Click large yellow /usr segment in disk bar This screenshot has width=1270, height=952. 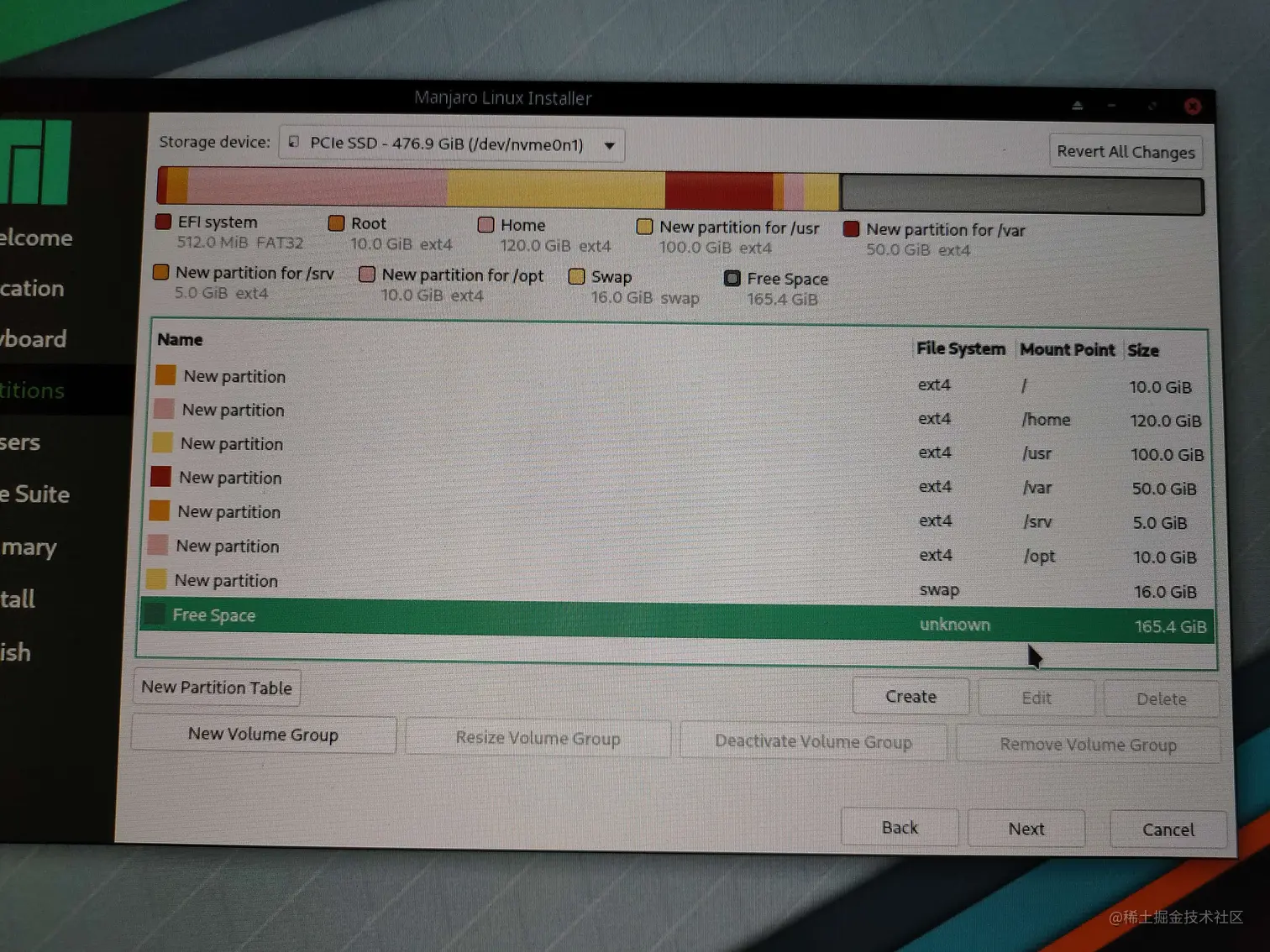point(556,189)
